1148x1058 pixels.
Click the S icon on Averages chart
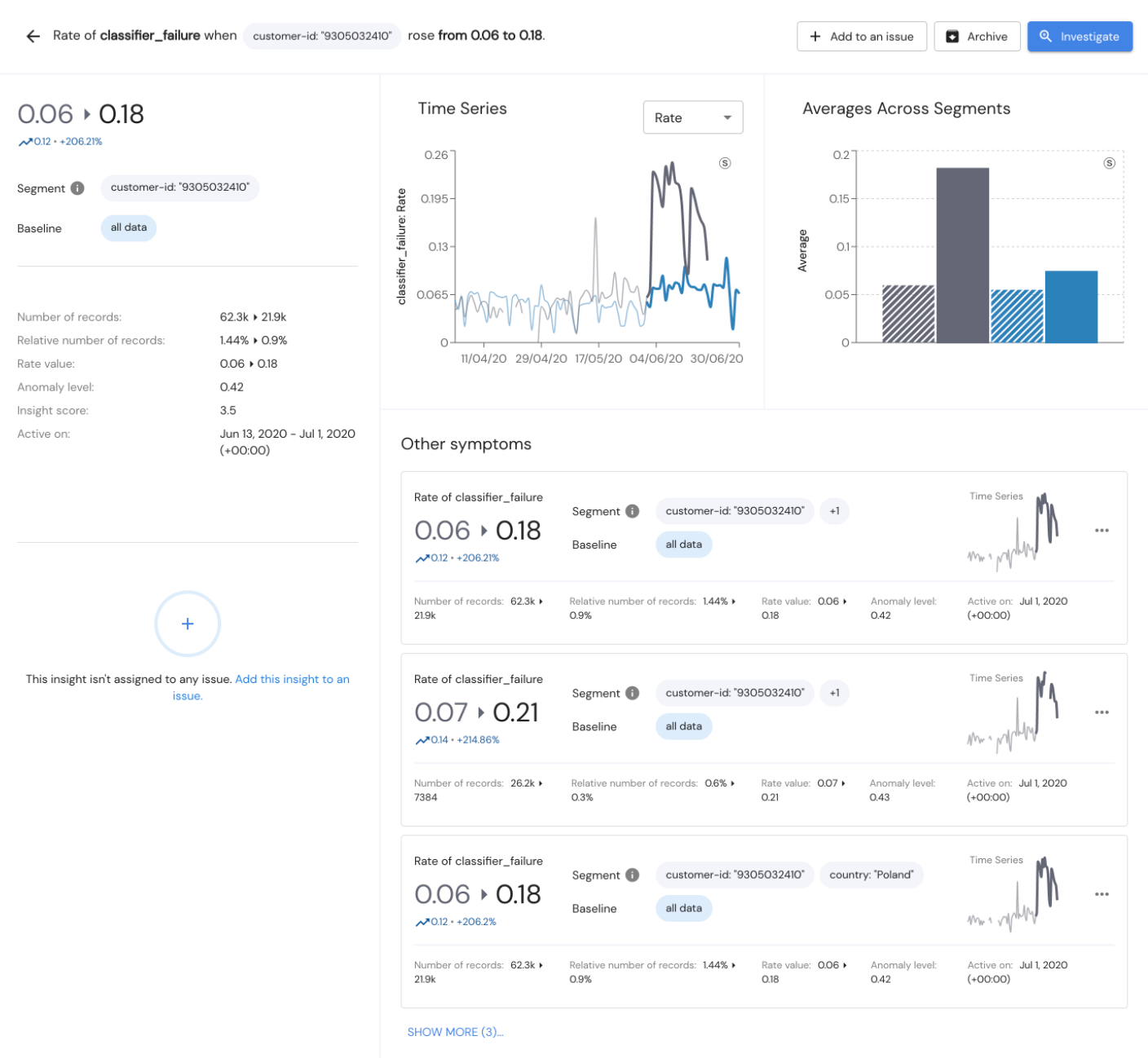pos(1109,163)
